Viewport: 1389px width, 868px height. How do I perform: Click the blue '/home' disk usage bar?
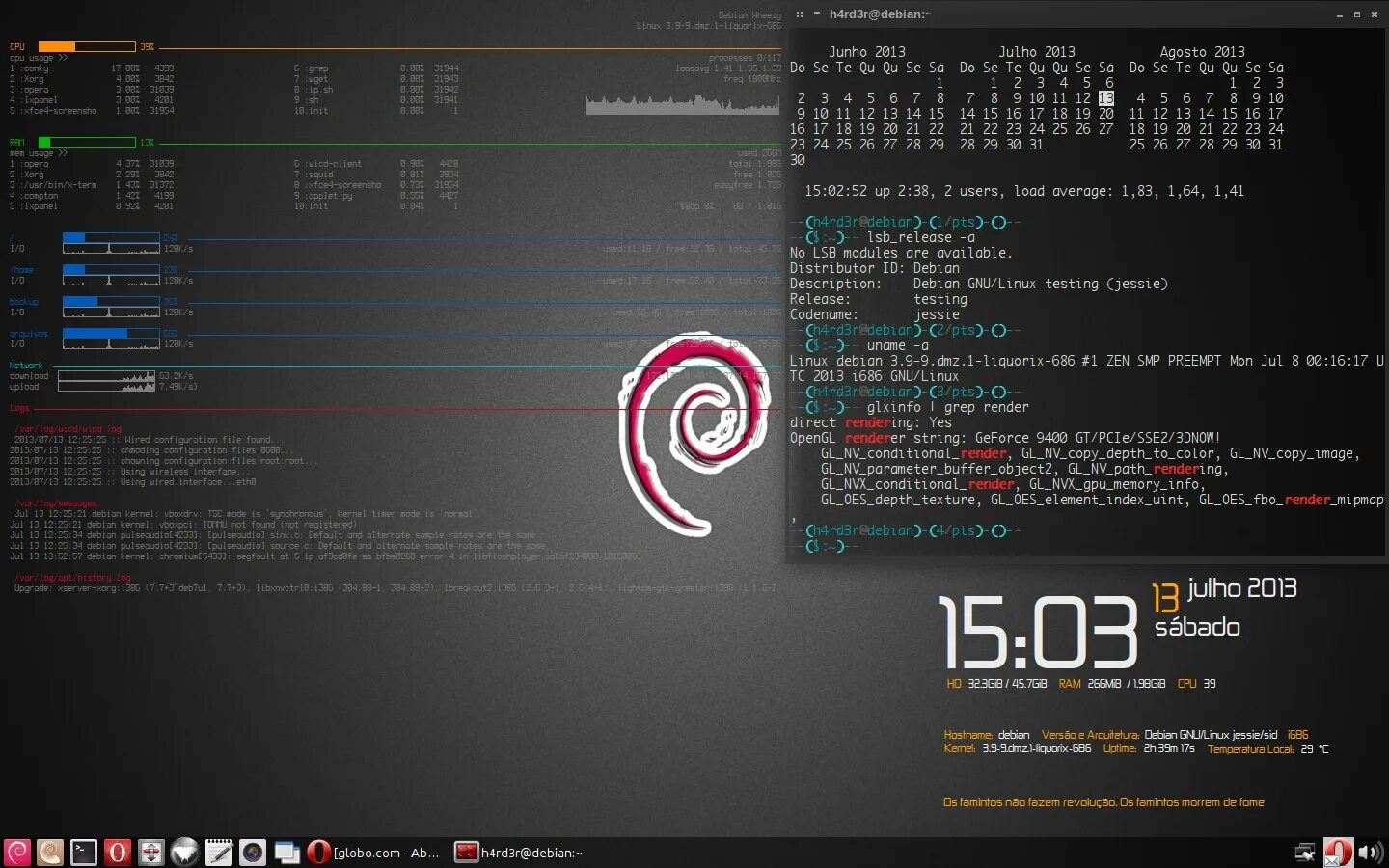111,270
